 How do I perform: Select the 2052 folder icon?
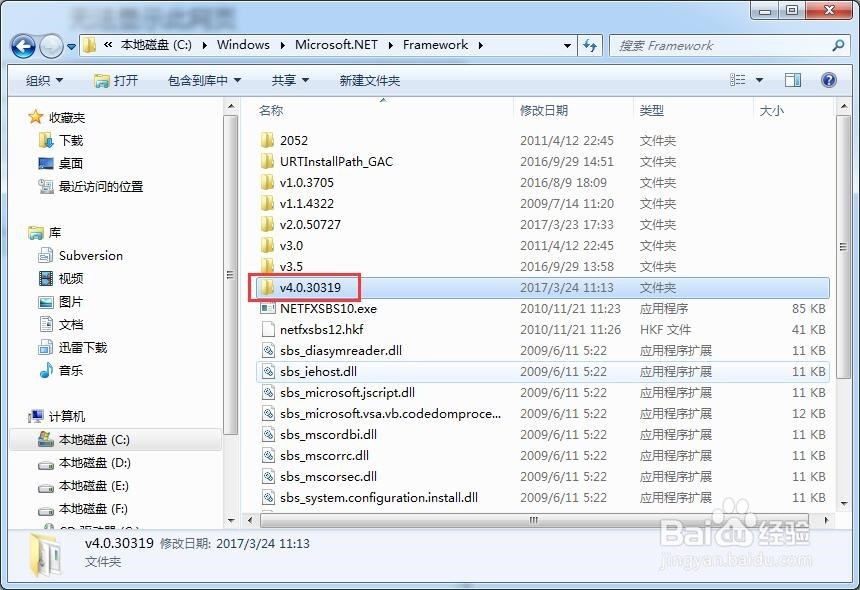pyautogui.click(x=267, y=140)
